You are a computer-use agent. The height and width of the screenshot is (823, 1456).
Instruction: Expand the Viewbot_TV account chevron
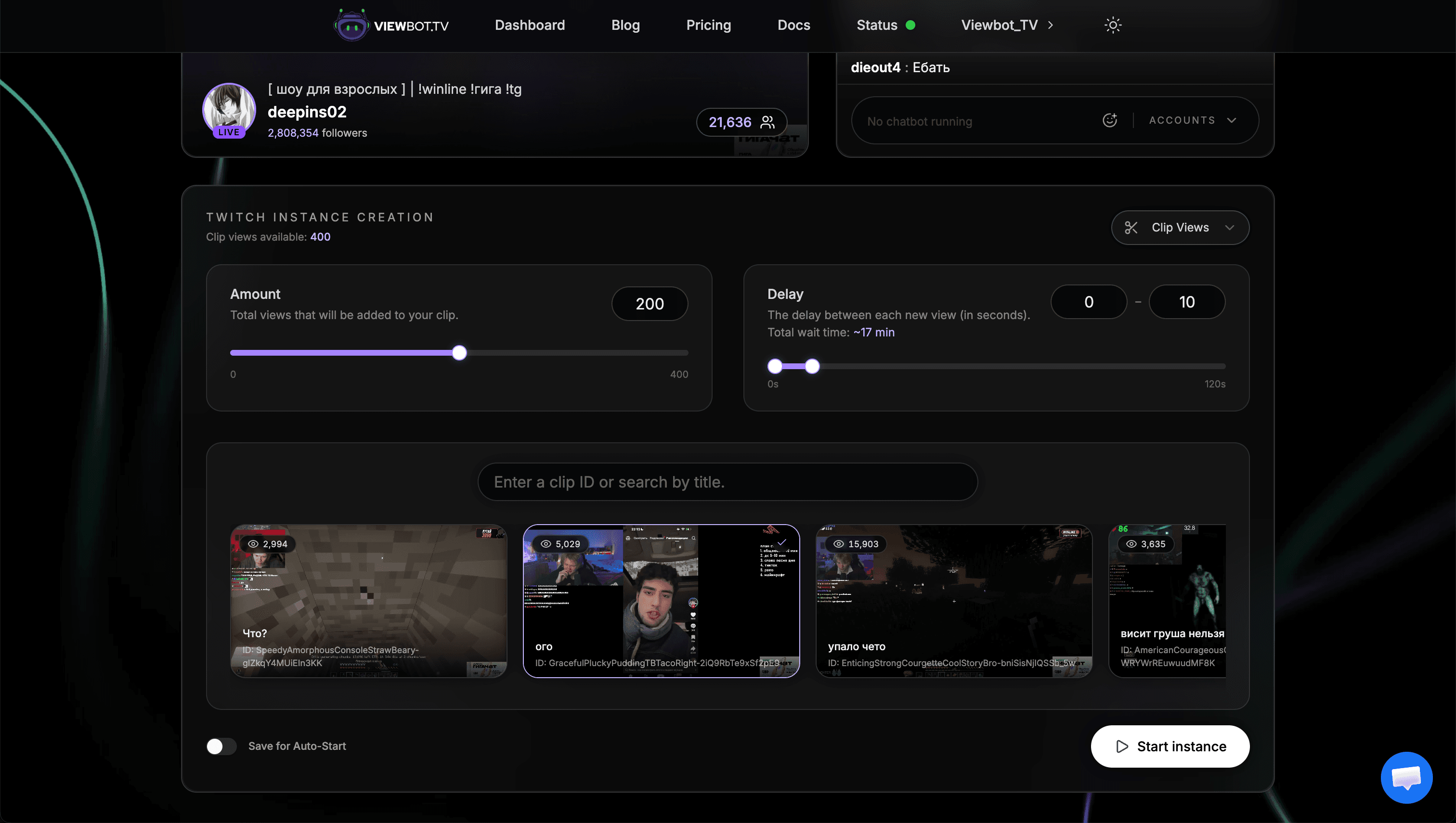tap(1051, 25)
